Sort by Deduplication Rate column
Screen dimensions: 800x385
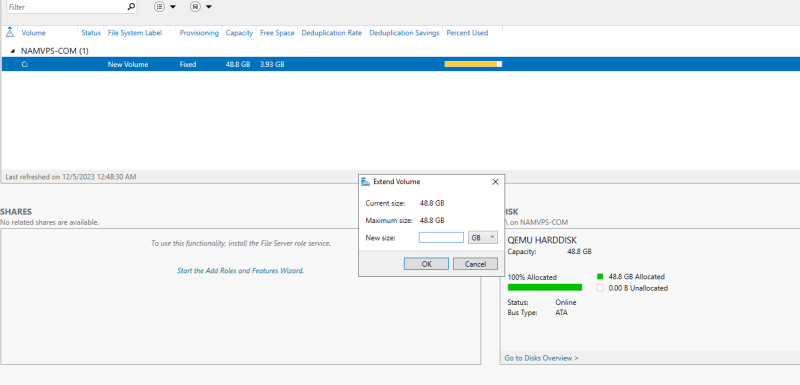pyautogui.click(x=332, y=33)
